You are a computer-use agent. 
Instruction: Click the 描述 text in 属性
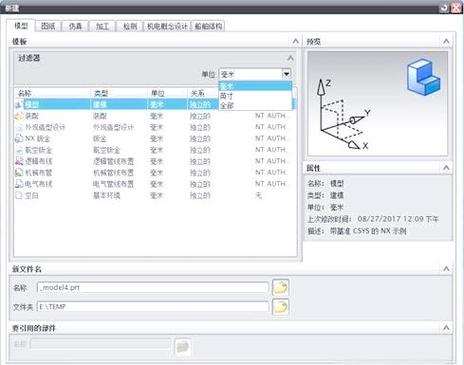tap(368, 231)
